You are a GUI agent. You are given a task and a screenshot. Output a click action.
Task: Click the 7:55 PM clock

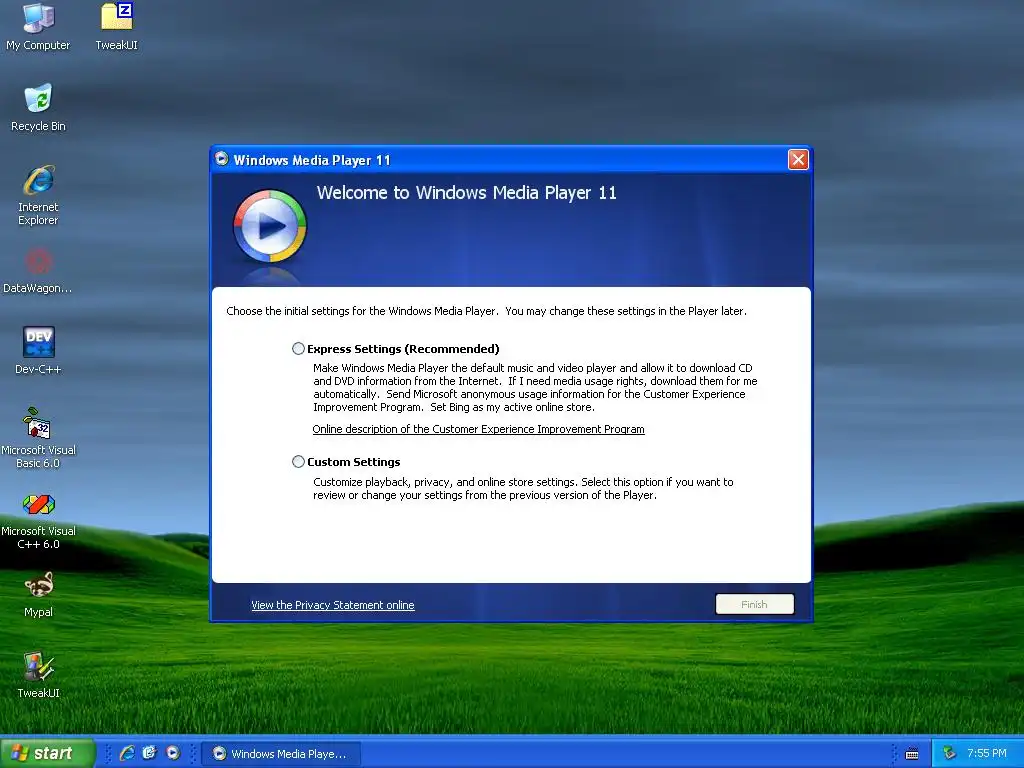point(987,753)
